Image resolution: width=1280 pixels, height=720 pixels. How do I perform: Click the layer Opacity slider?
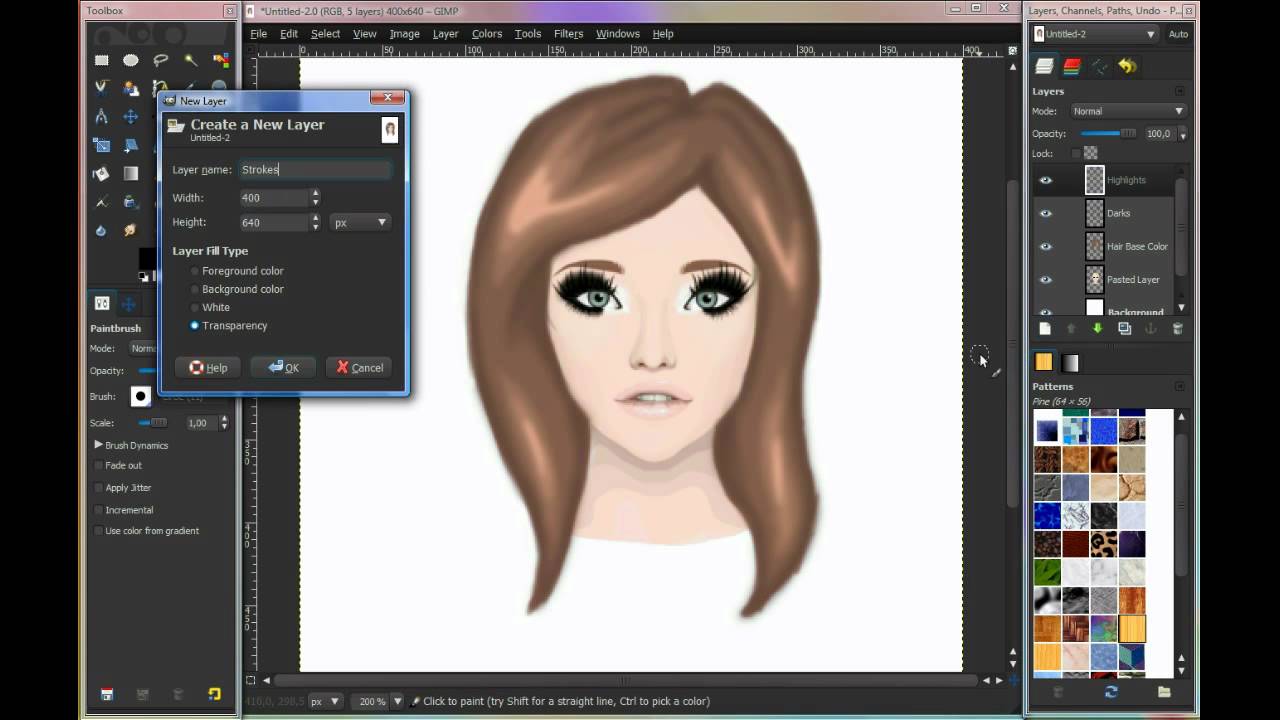(1108, 133)
